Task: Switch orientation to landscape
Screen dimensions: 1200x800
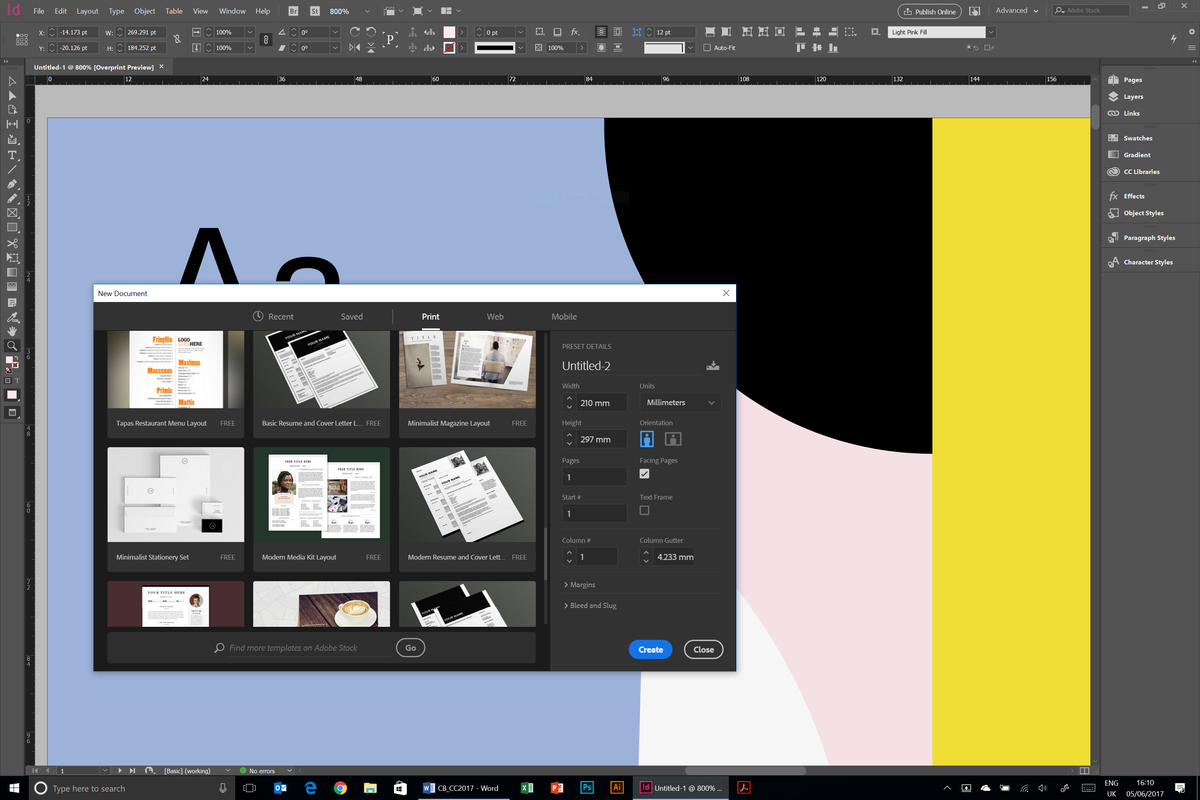Action: (x=672, y=438)
